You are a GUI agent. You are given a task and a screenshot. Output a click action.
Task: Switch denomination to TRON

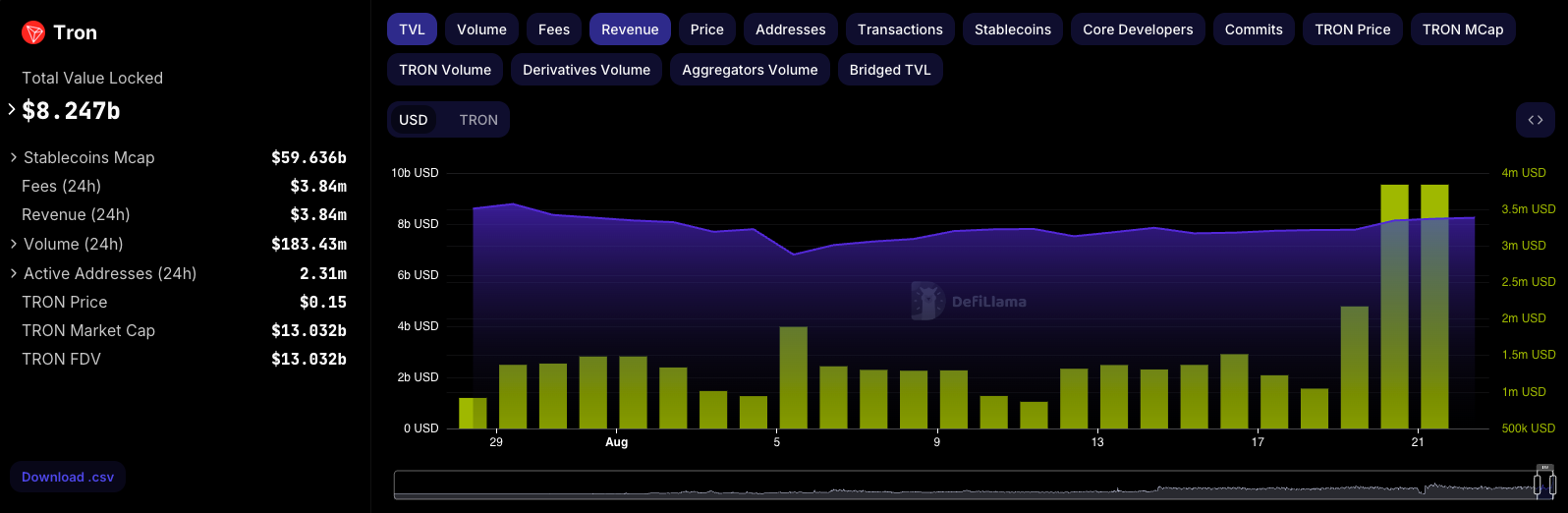coord(478,120)
